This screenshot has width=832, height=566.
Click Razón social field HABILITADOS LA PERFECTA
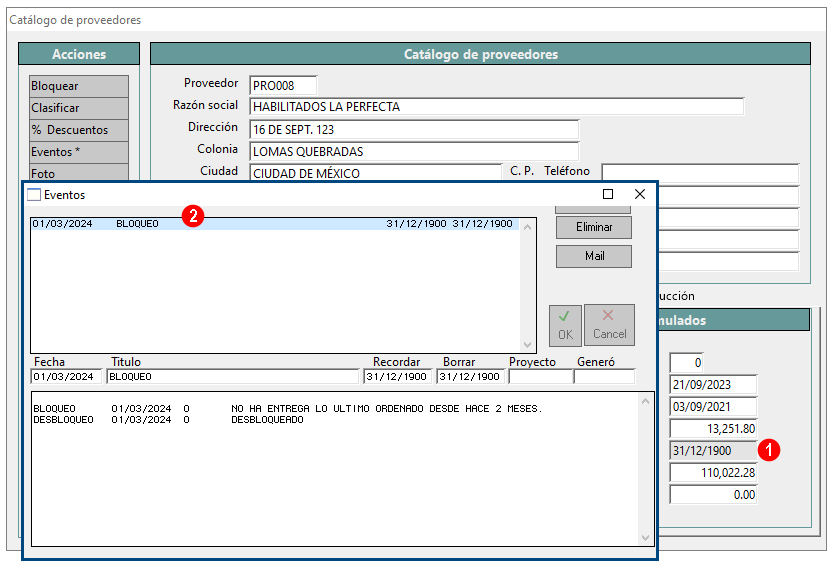tap(497, 107)
